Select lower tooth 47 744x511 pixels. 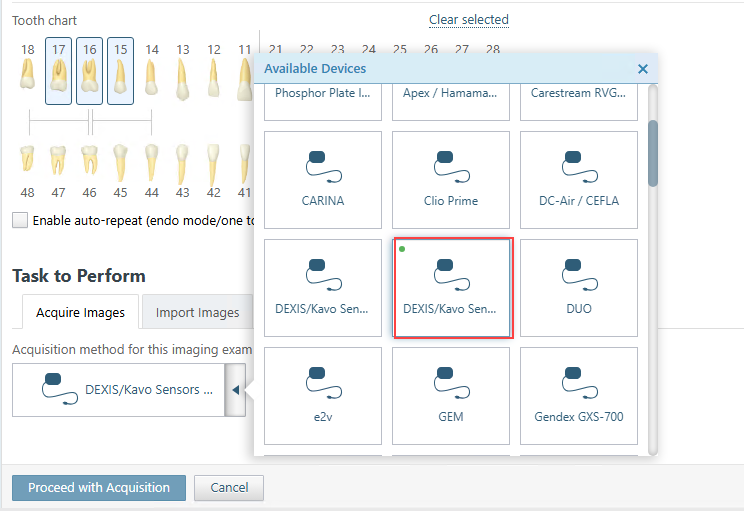pyautogui.click(x=58, y=172)
